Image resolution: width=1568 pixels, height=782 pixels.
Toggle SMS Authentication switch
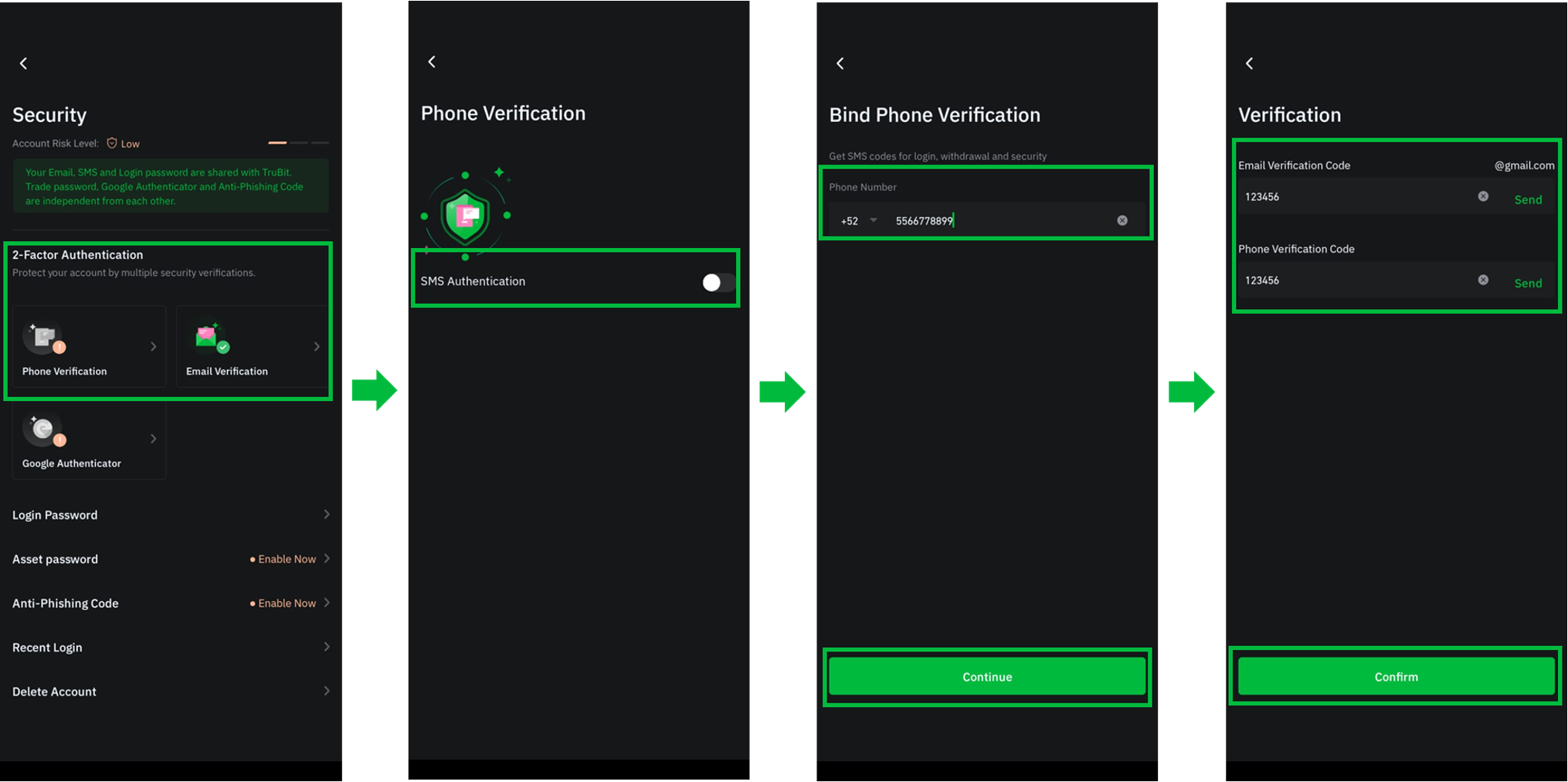pyautogui.click(x=718, y=282)
